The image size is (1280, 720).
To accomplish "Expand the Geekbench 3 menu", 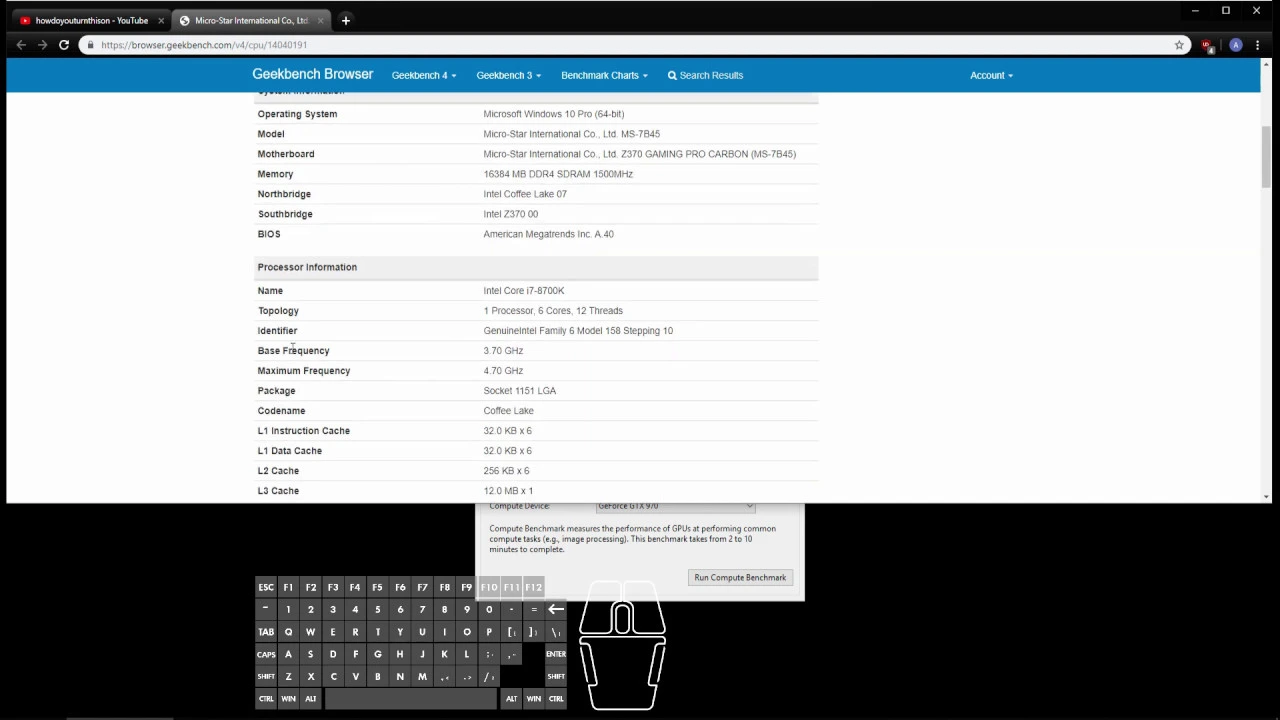I will coord(509,75).
